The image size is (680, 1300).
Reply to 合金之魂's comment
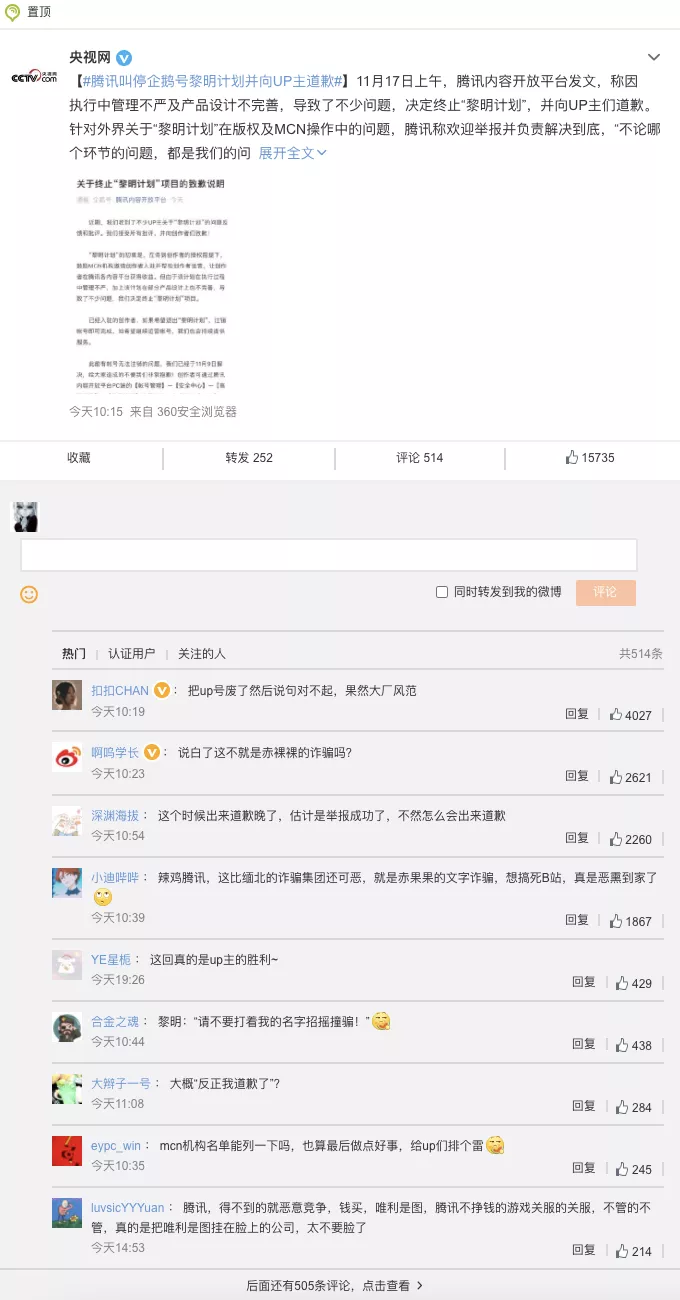(584, 1044)
